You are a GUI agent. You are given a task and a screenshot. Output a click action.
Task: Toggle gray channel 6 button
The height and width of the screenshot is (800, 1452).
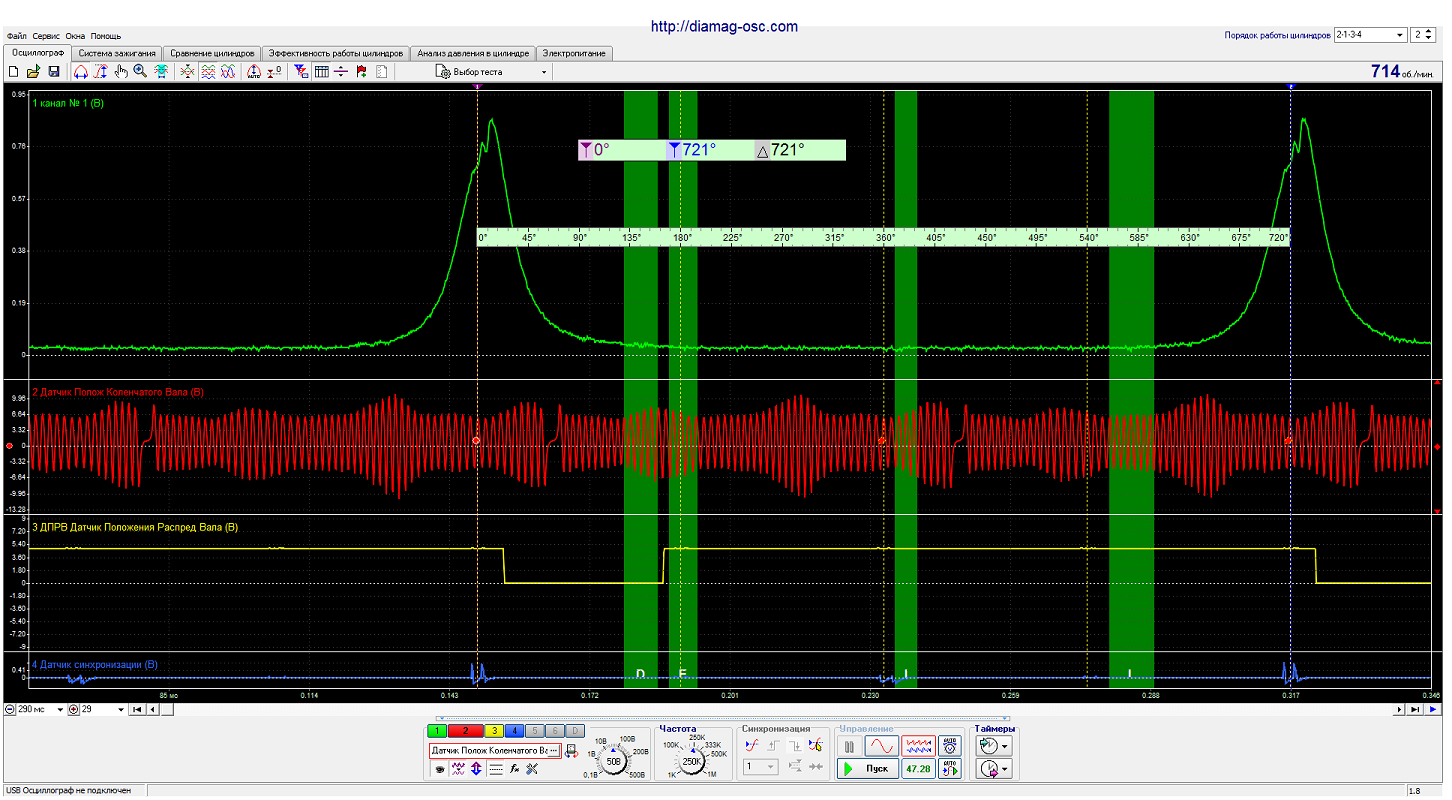point(555,730)
